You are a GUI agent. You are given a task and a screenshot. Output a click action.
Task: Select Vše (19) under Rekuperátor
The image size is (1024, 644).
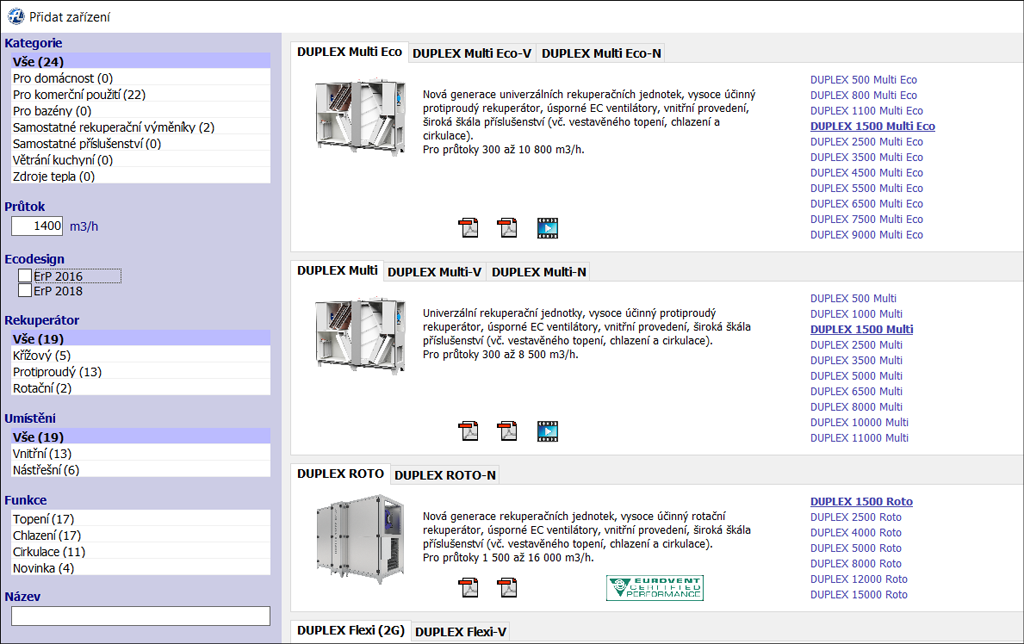coord(140,338)
